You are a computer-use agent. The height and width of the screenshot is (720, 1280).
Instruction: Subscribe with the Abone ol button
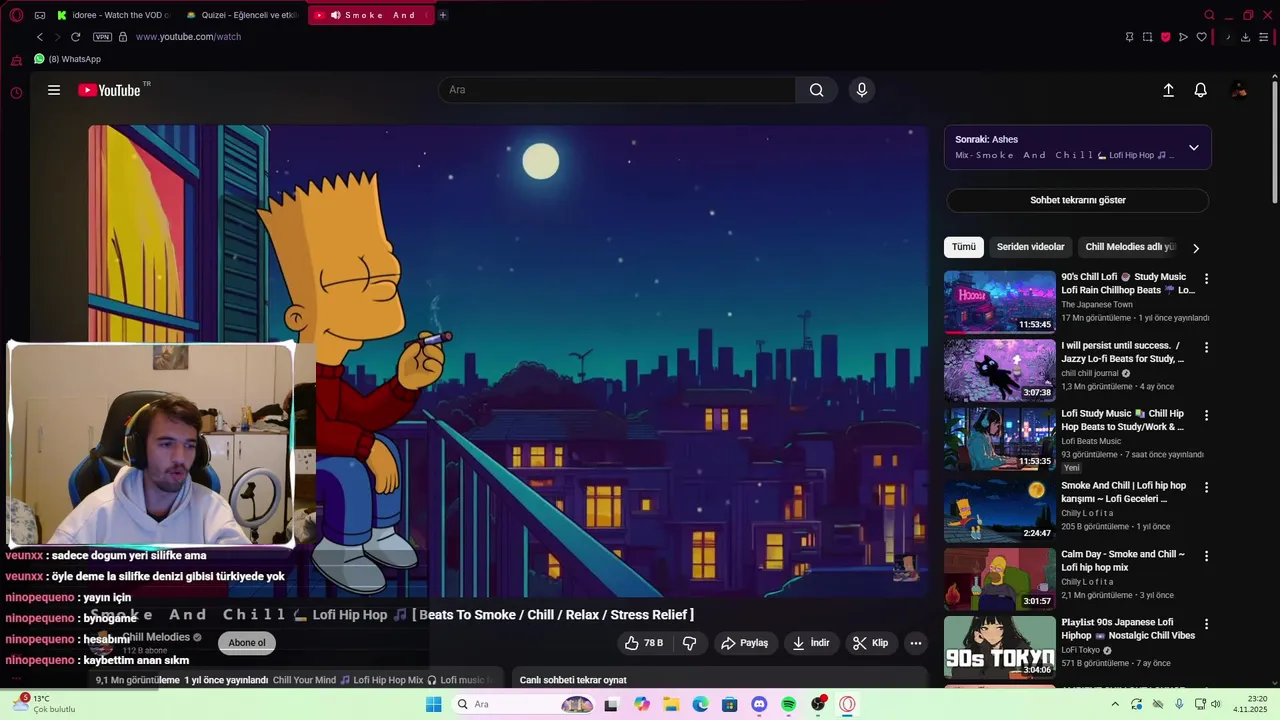[247, 643]
